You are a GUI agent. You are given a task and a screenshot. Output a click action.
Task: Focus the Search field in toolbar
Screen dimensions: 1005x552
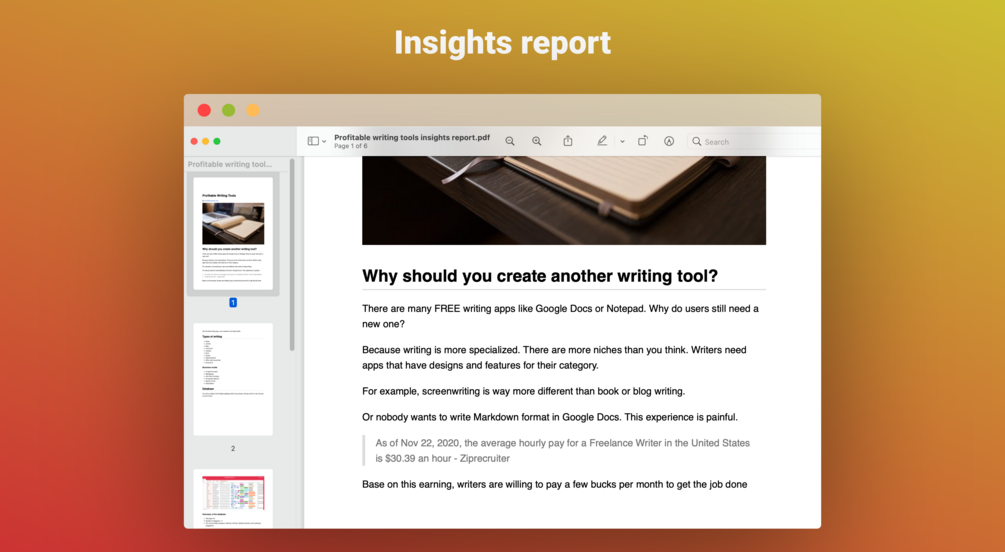click(754, 142)
